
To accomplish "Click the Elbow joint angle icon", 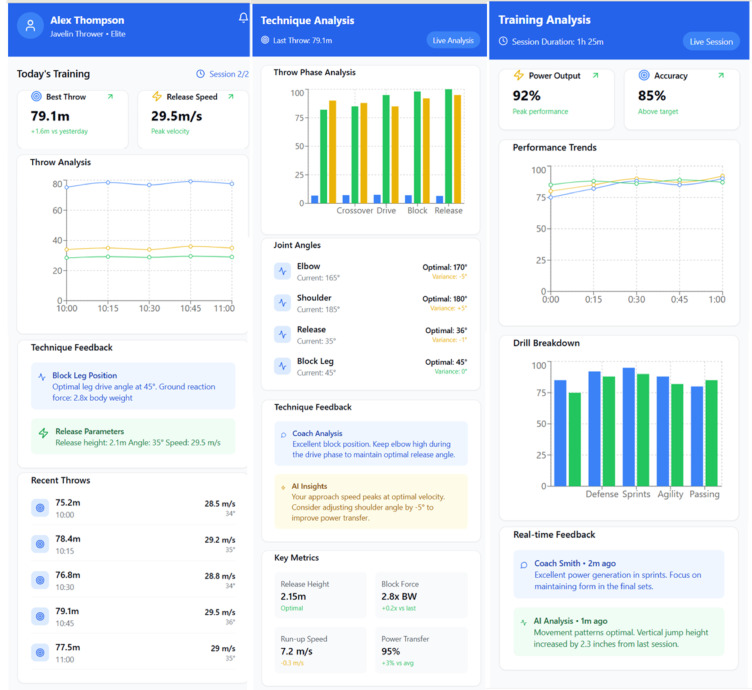I will [x=282, y=272].
